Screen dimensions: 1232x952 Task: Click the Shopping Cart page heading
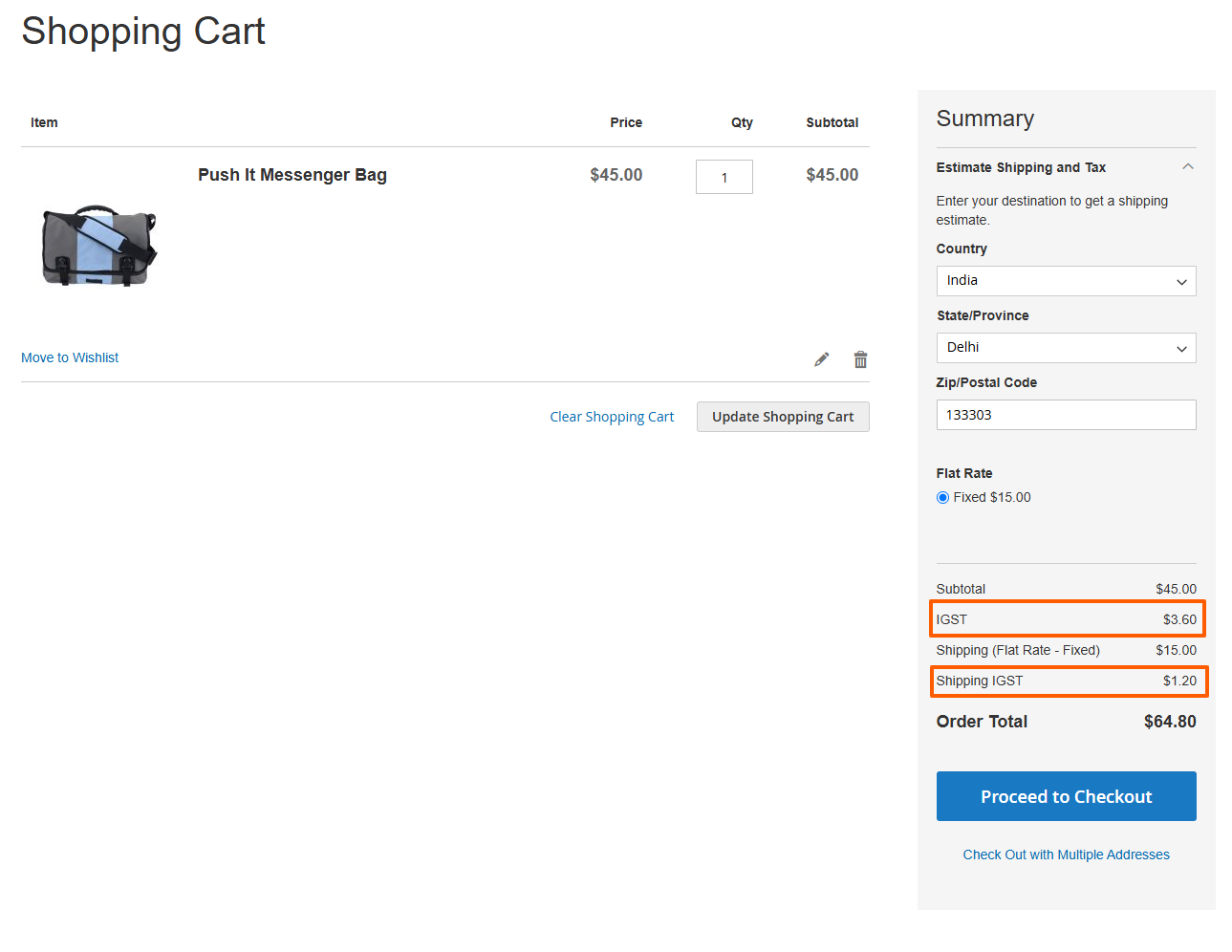pos(143,32)
